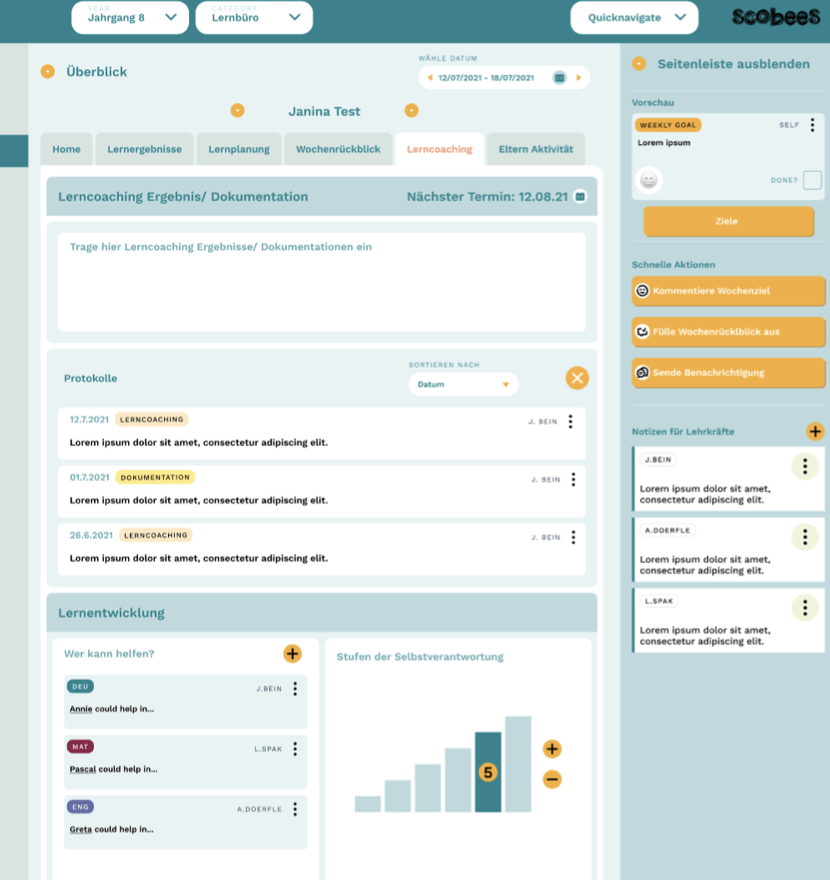Open three-dot menu on Weekly Goal card
The width and height of the screenshot is (830, 880).
click(812, 126)
